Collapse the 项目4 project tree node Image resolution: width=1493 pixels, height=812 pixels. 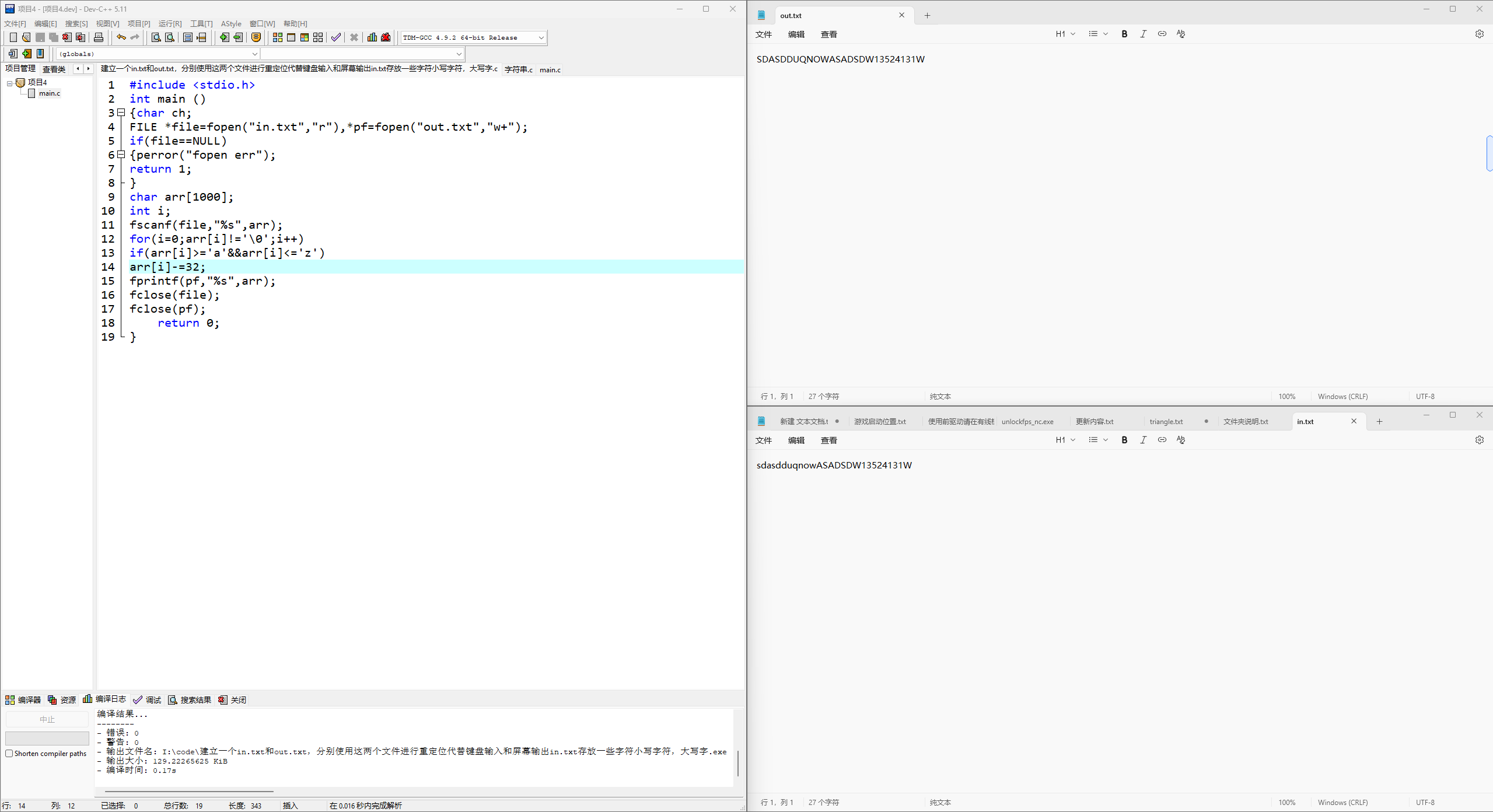(x=9, y=83)
